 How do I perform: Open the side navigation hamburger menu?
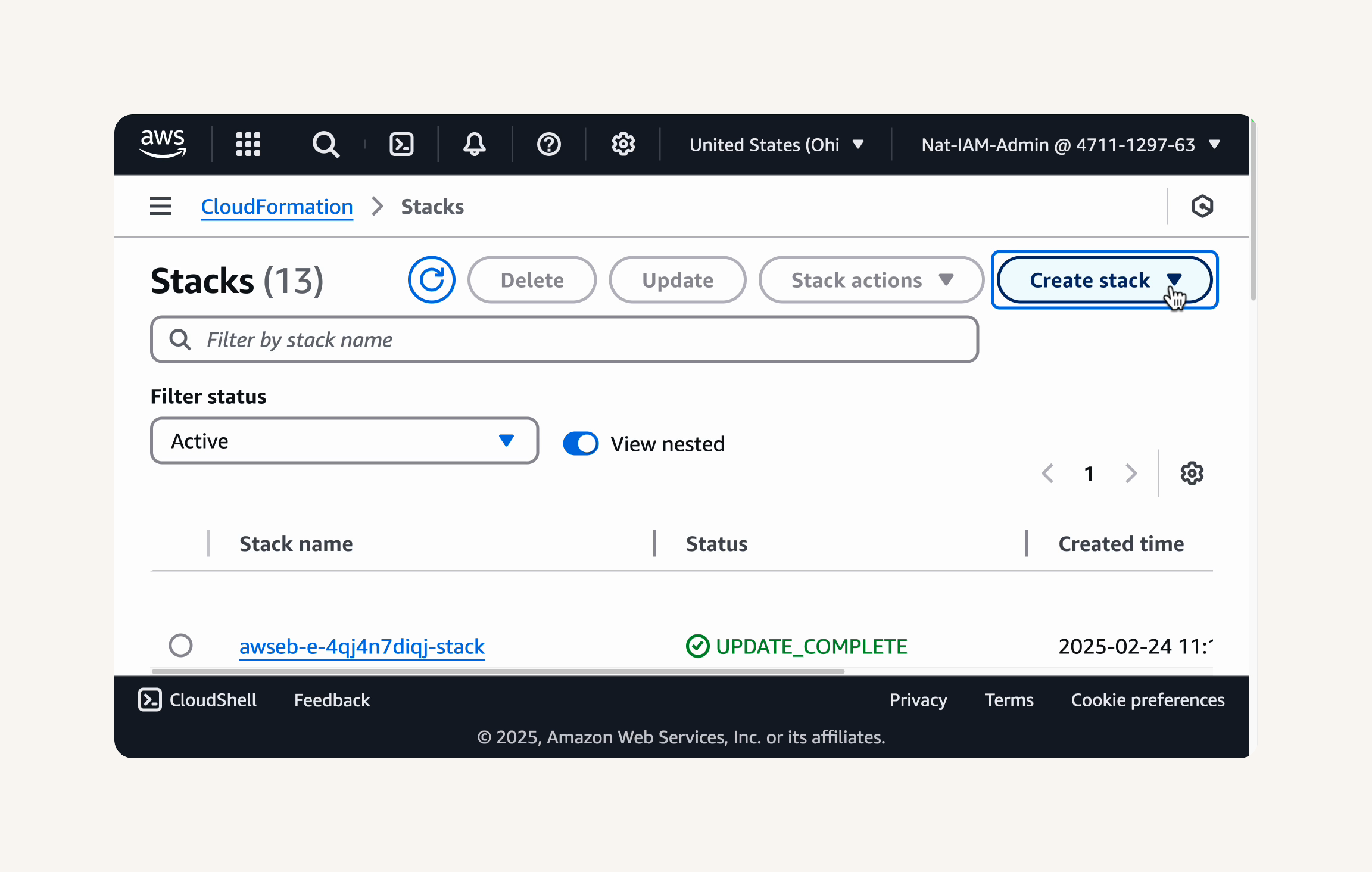point(160,207)
